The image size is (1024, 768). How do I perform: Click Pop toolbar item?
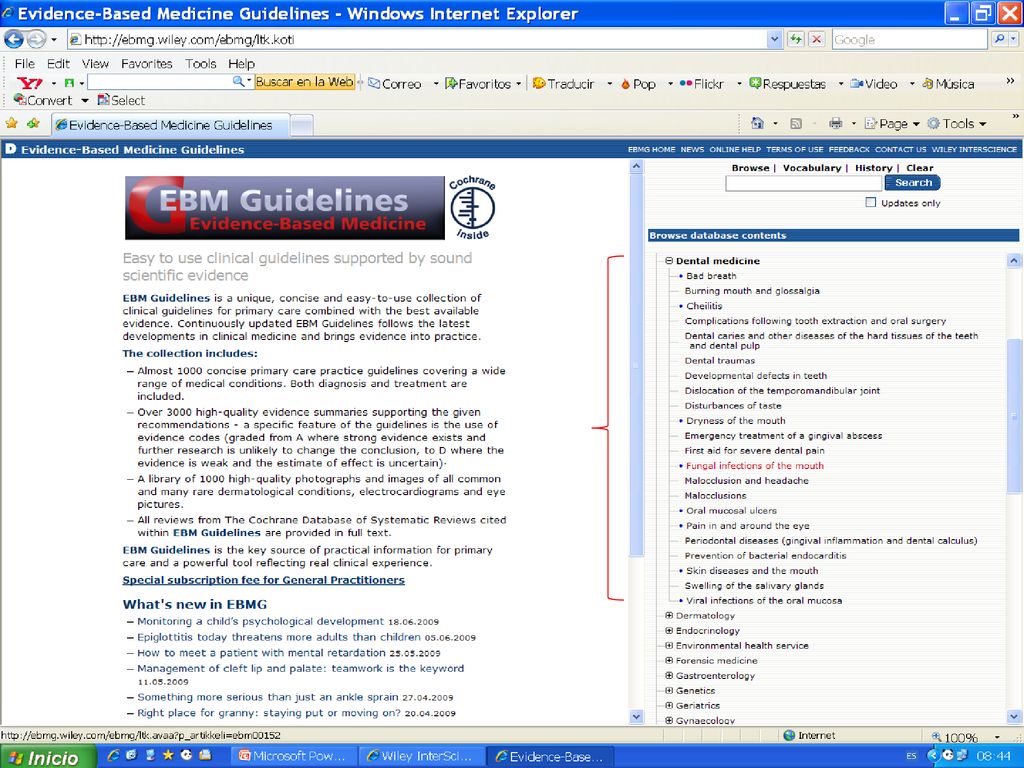(x=638, y=84)
